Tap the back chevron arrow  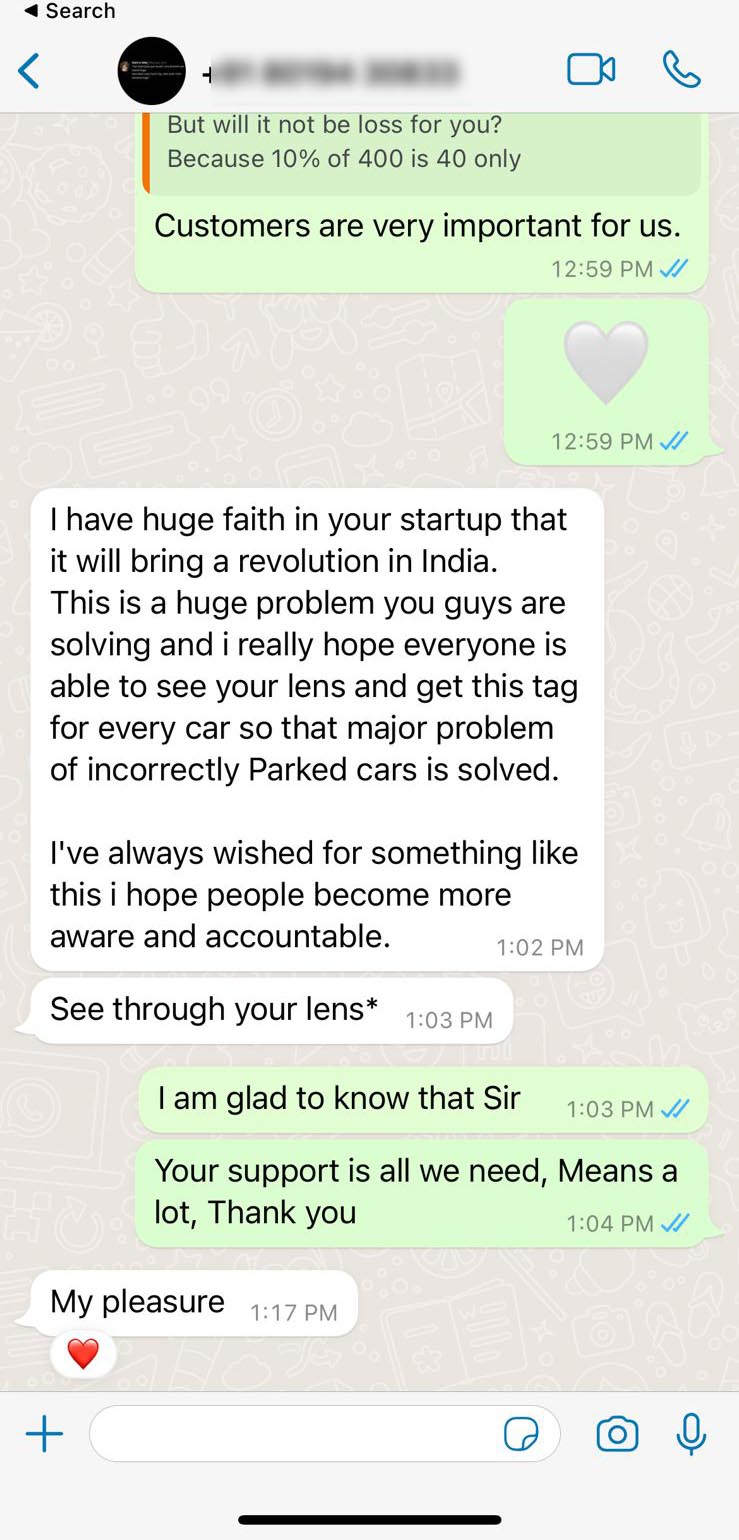(29, 71)
